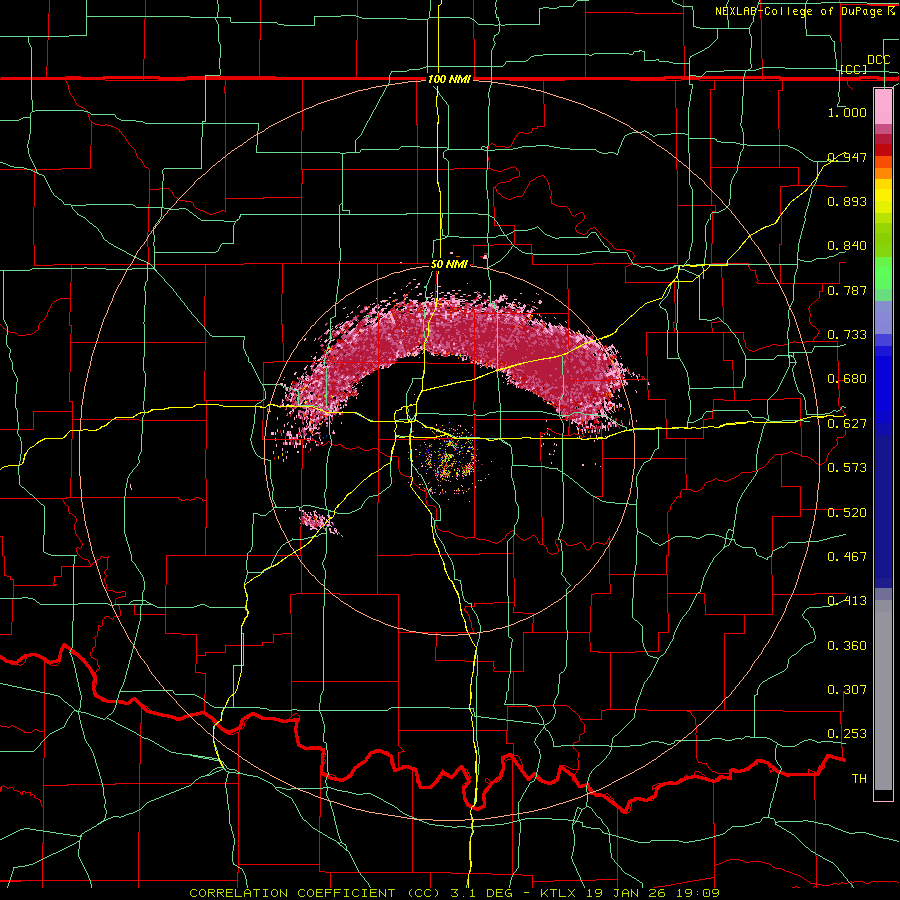Screen dimensions: 900x900
Task: Click the [CC] label above the color bar
Action: pos(854,69)
